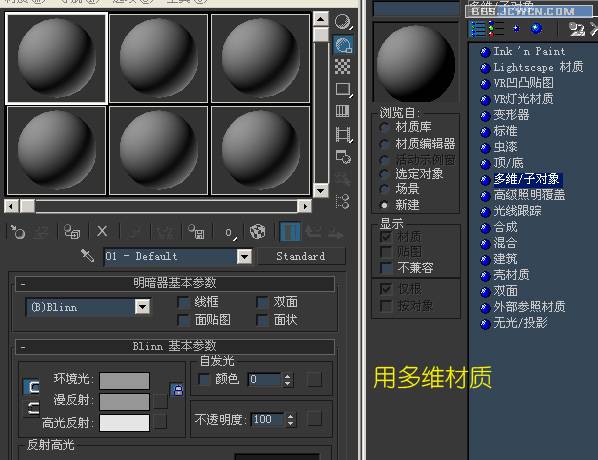
Task: Click self-illumination map slot button
Action: click(x=314, y=380)
